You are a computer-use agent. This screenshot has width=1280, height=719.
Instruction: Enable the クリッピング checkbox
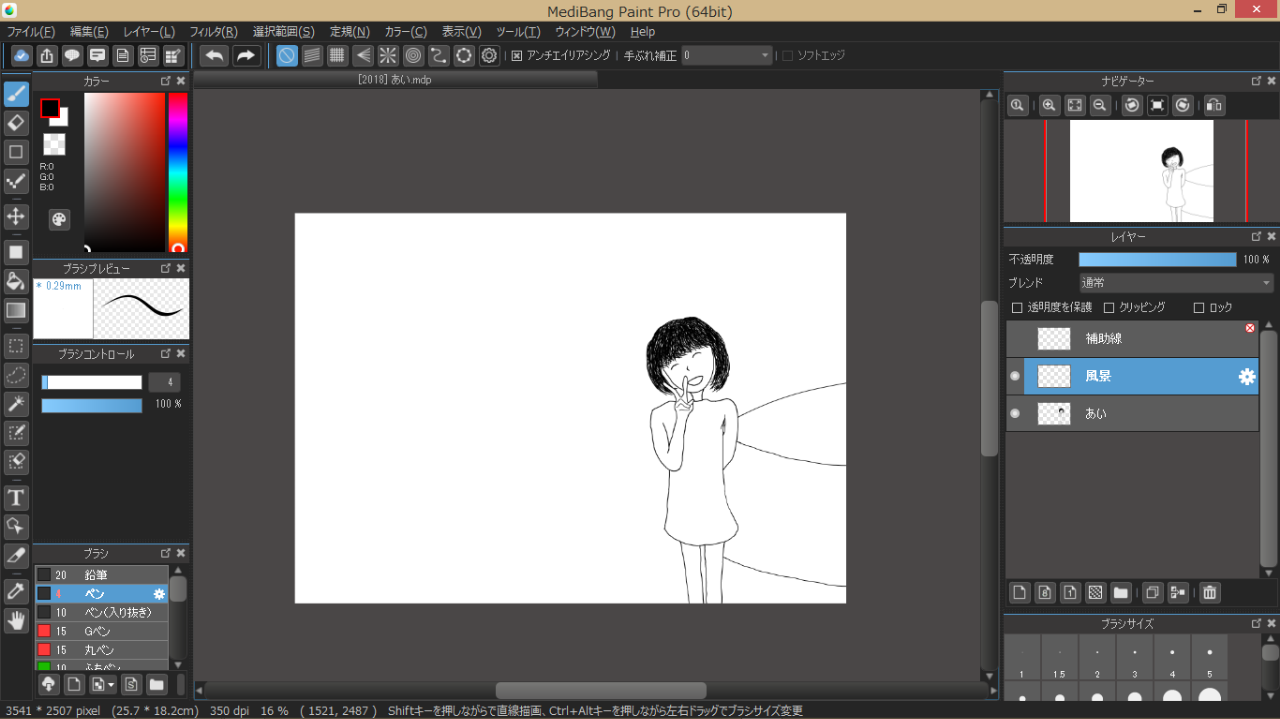[x=1108, y=308]
